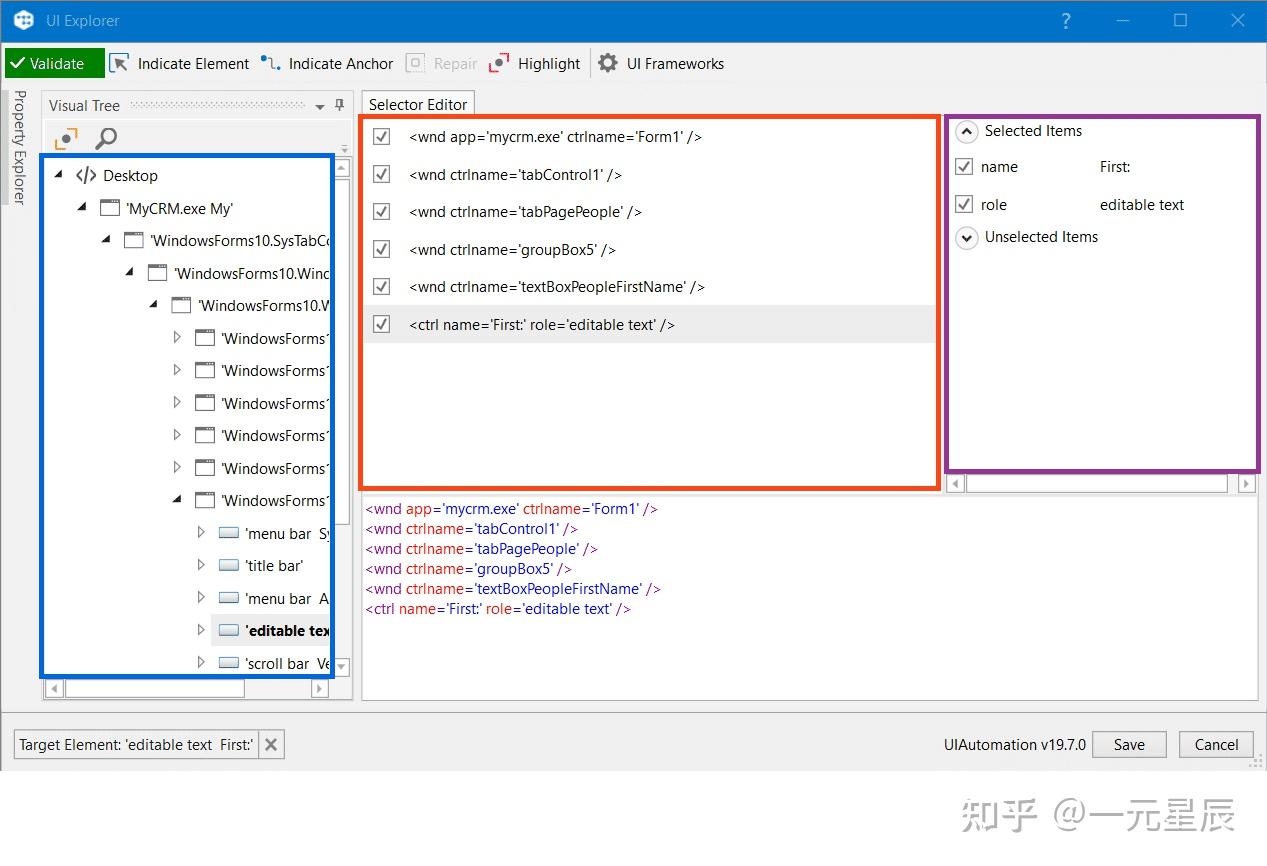Pin the Visual Tree panel
1267x866 pixels.
pyautogui.click(x=338, y=105)
